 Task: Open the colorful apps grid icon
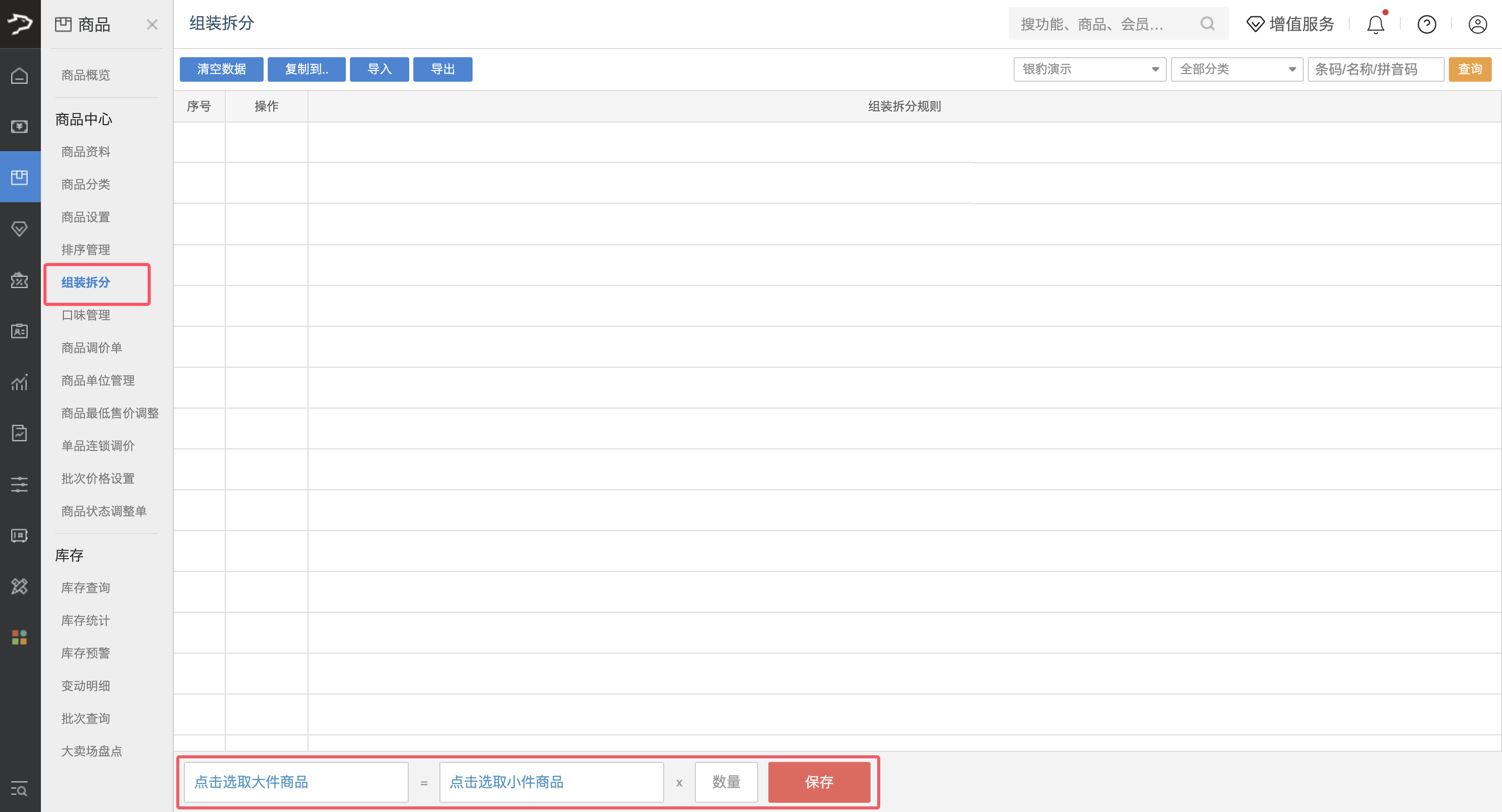20,637
